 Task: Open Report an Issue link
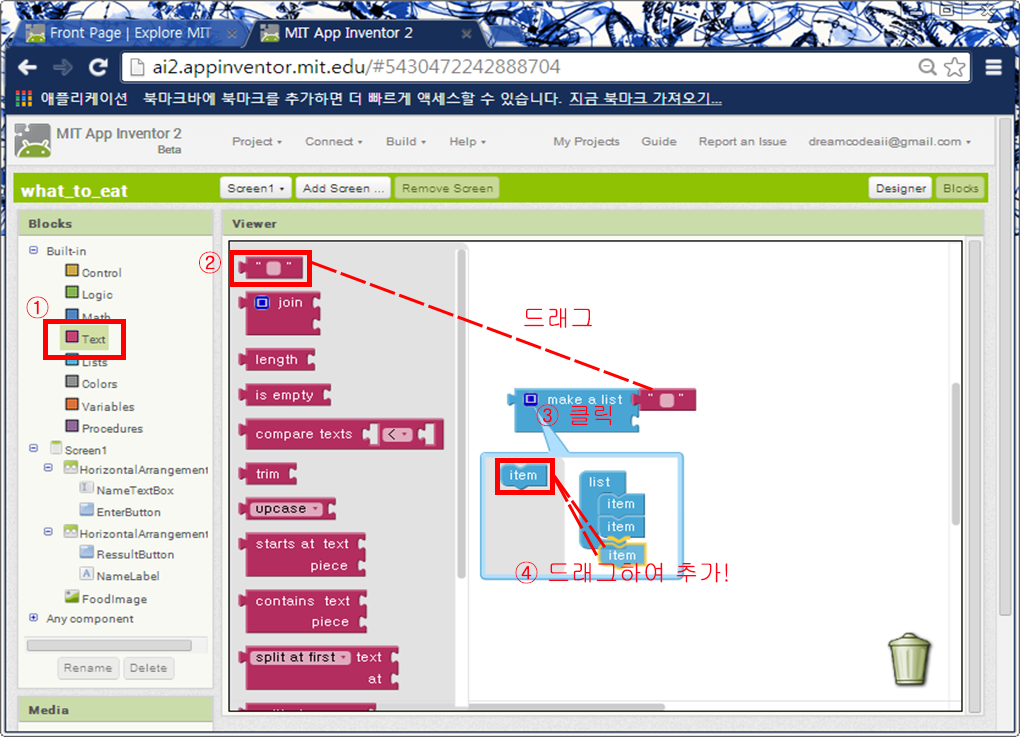tap(742, 141)
